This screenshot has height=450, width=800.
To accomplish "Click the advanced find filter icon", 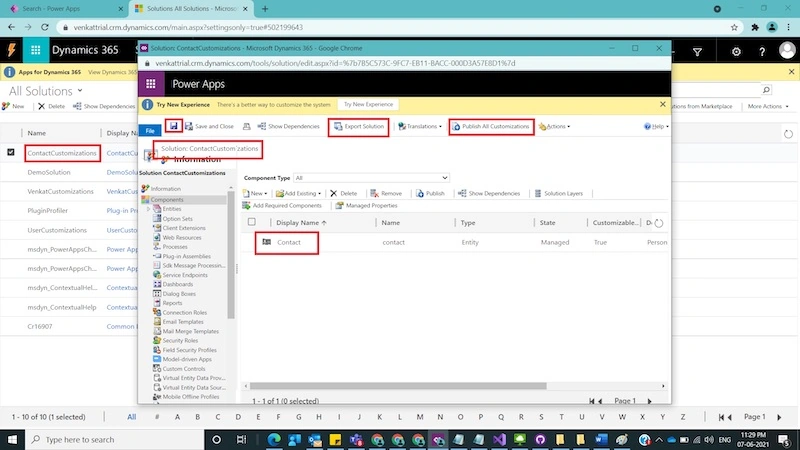I will (697, 51).
